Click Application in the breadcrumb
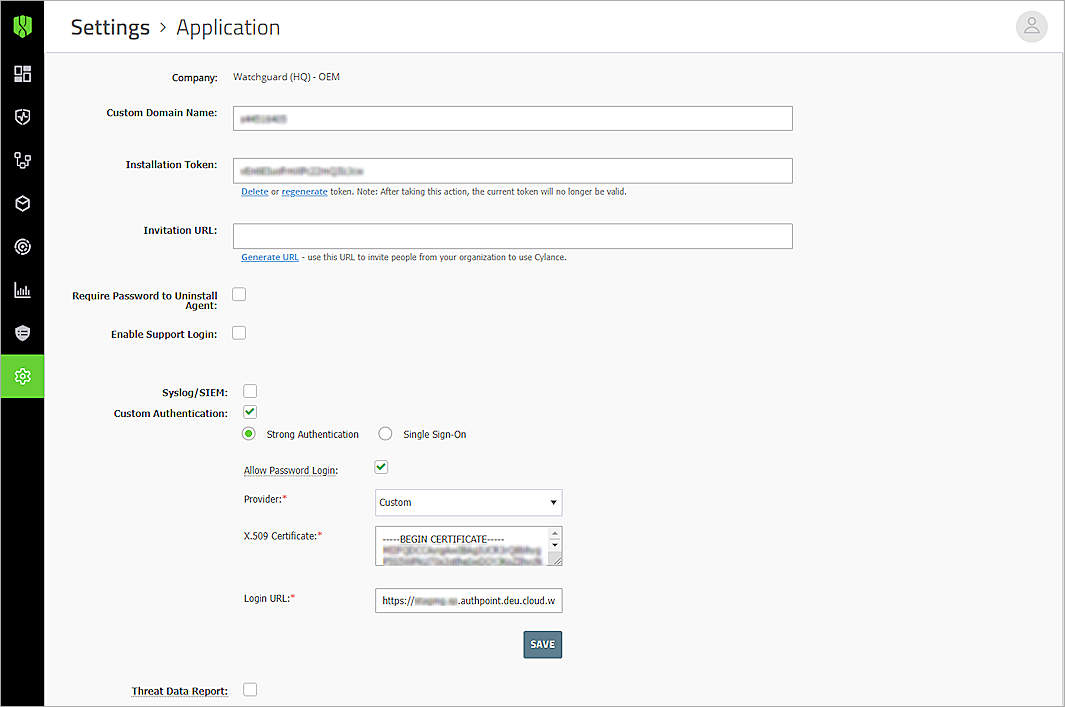This screenshot has height=707, width=1065. [228, 27]
